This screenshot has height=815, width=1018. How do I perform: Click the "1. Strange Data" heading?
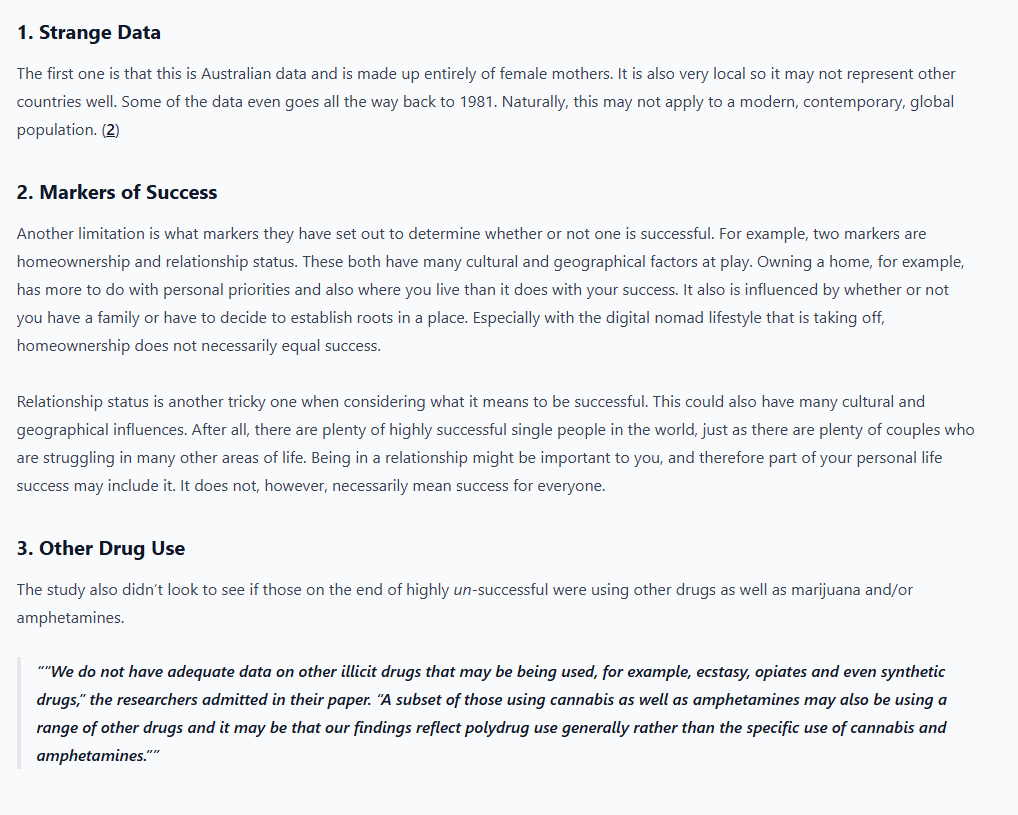coord(89,32)
